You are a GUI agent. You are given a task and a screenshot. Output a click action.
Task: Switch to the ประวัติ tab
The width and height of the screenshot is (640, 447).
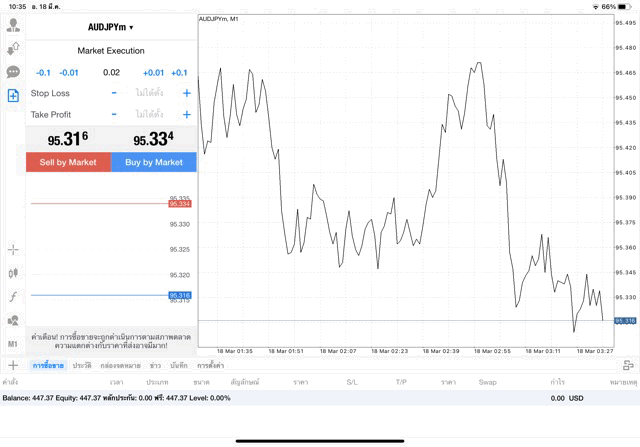pos(82,366)
